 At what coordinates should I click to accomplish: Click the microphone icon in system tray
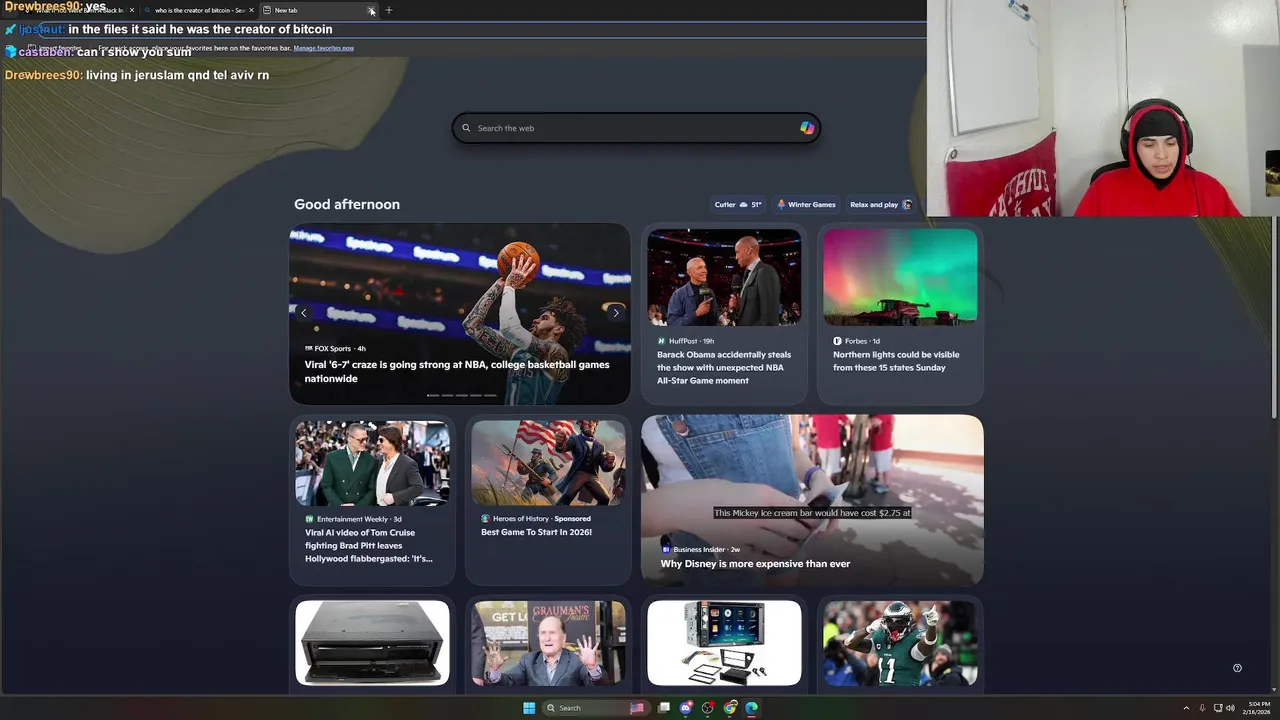1202,708
